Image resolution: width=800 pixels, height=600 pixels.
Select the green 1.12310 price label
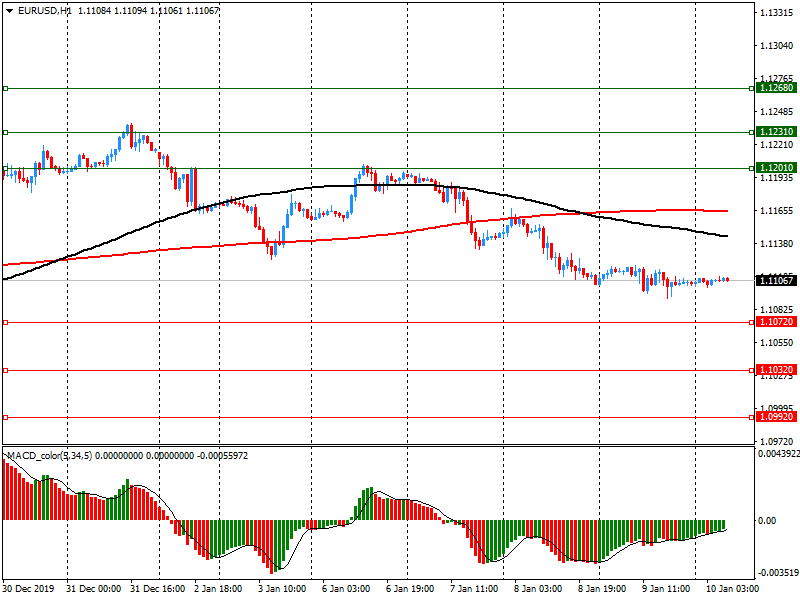pos(776,132)
